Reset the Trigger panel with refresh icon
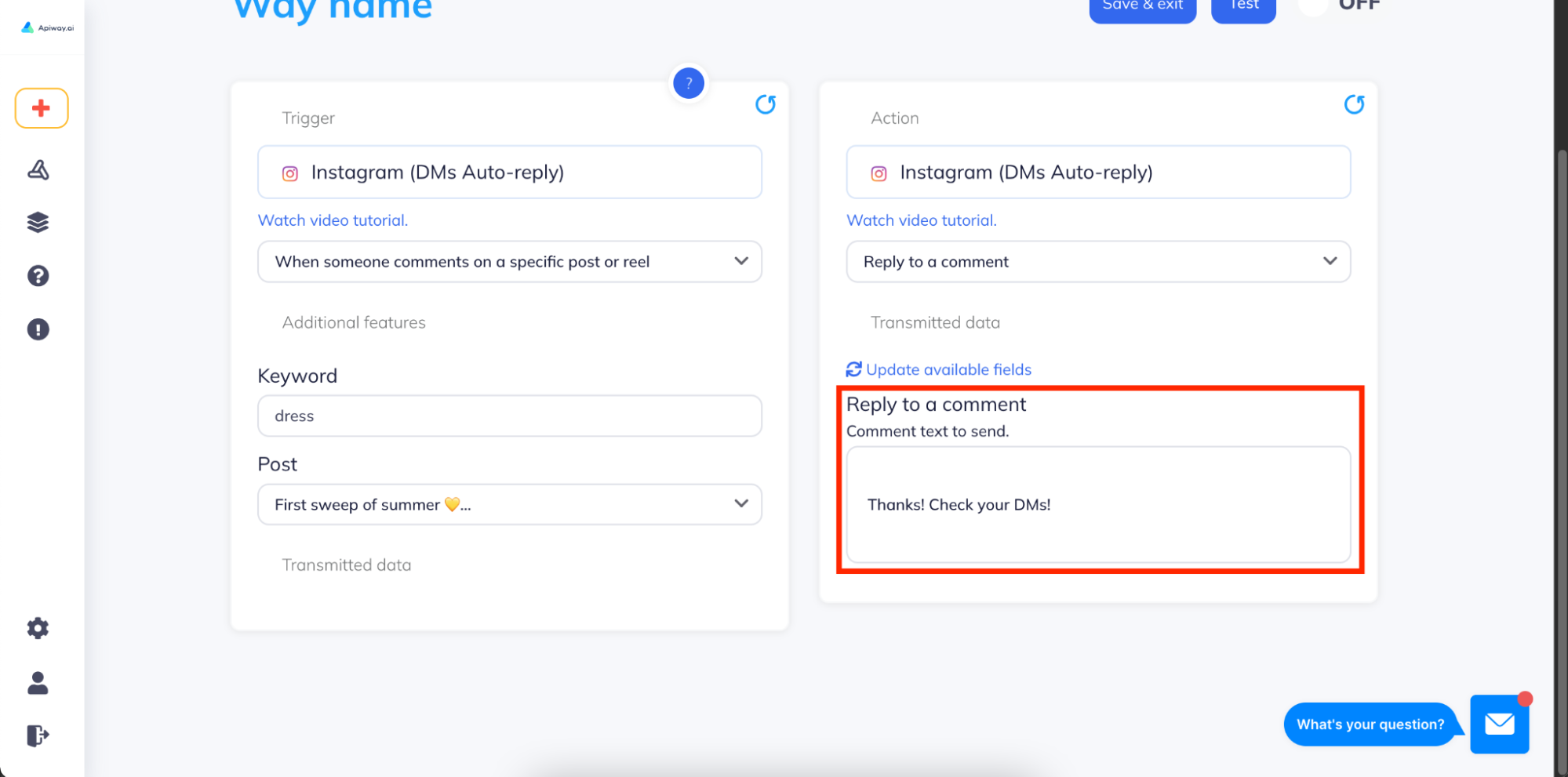 point(766,104)
